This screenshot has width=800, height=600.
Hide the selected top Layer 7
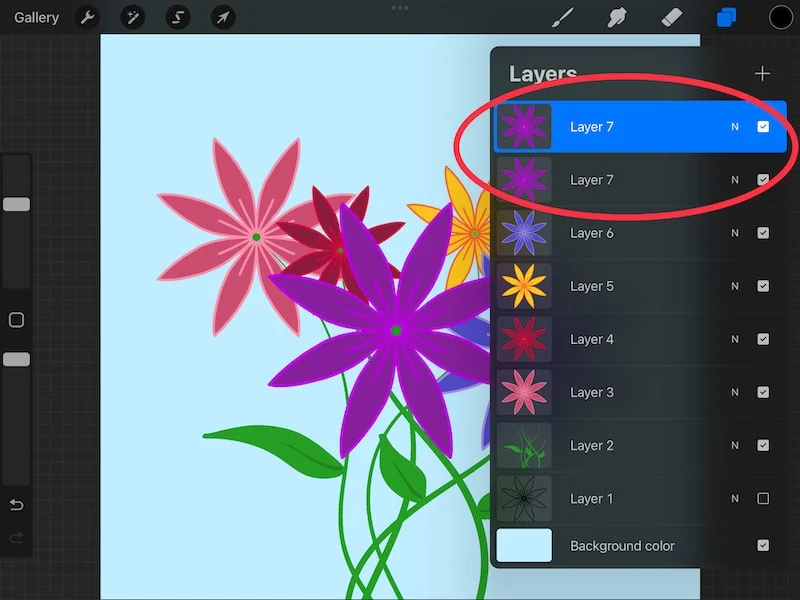763,127
